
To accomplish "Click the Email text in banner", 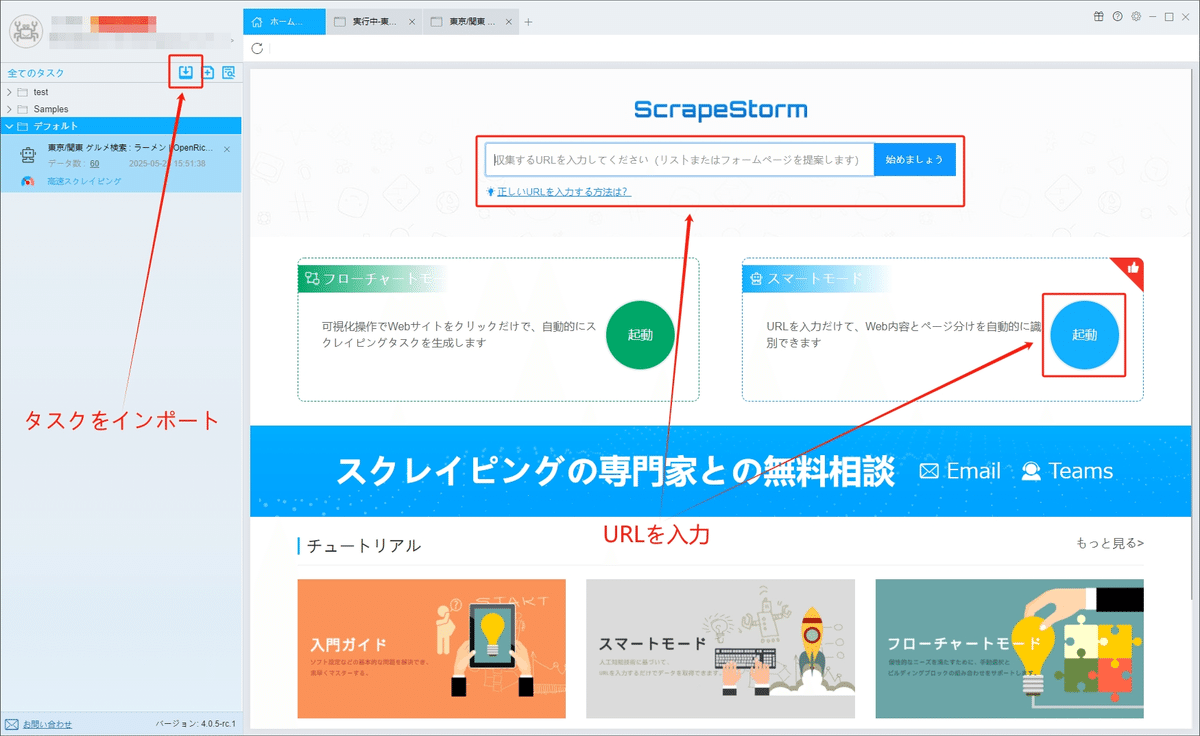I will (x=973, y=471).
